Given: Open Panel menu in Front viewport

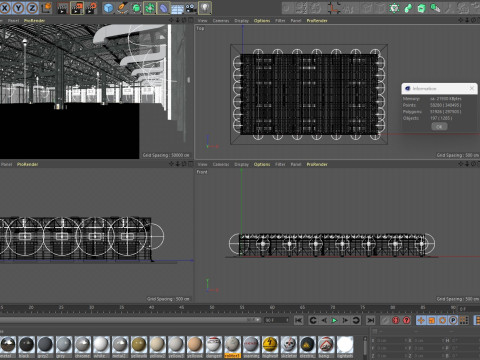Looking at the screenshot, I should click(296, 164).
